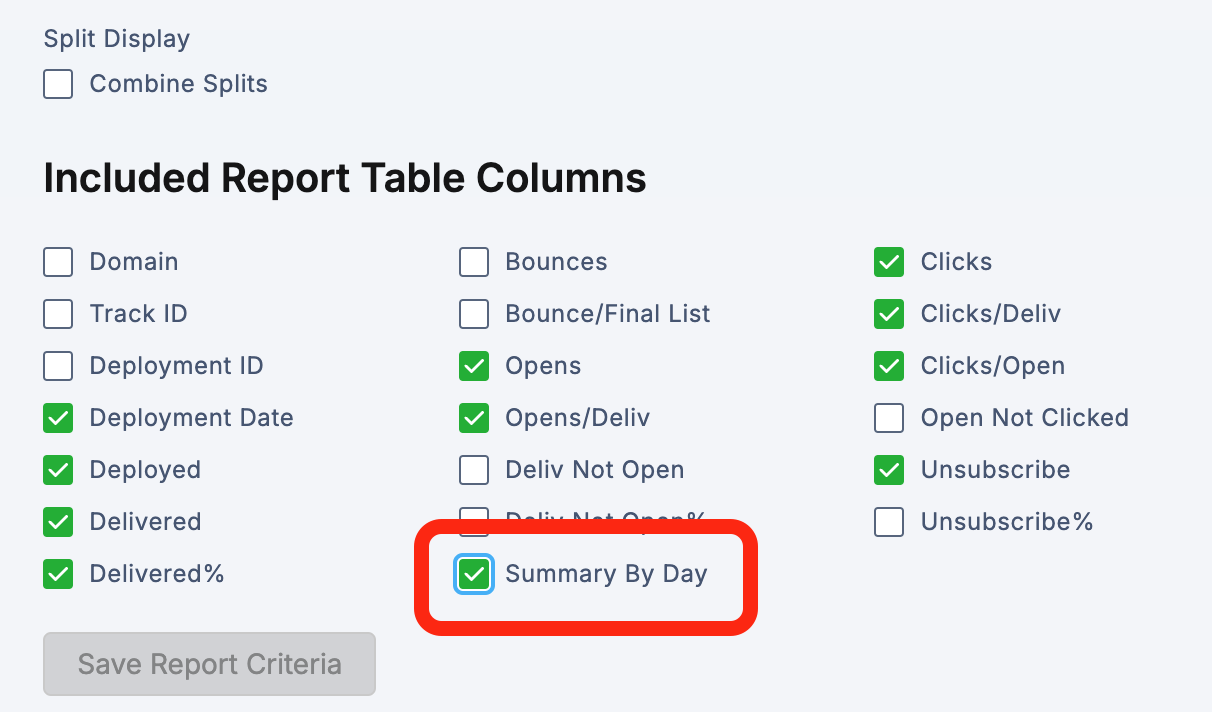The image size is (1212, 712).
Task: Disable the Opens/Deliv checkbox
Action: pos(474,418)
